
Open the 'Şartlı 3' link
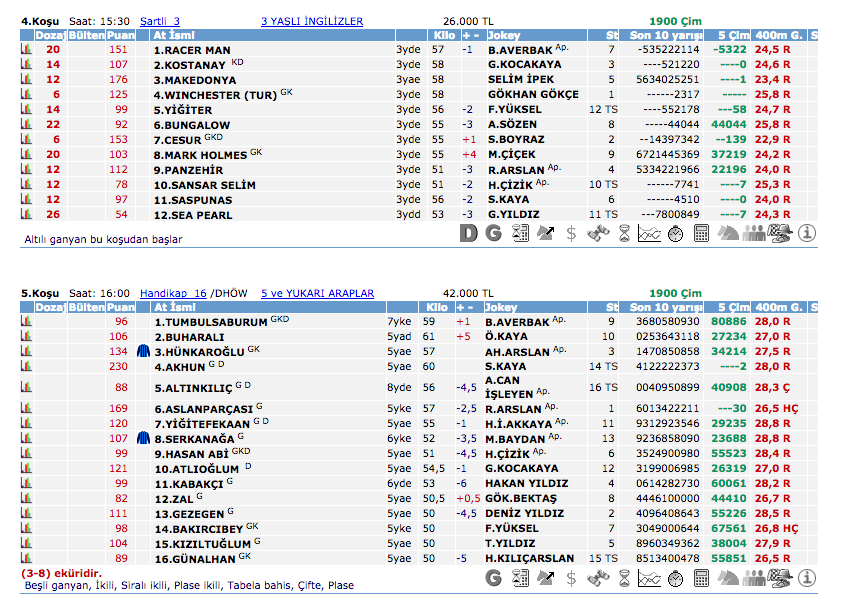click(160, 21)
